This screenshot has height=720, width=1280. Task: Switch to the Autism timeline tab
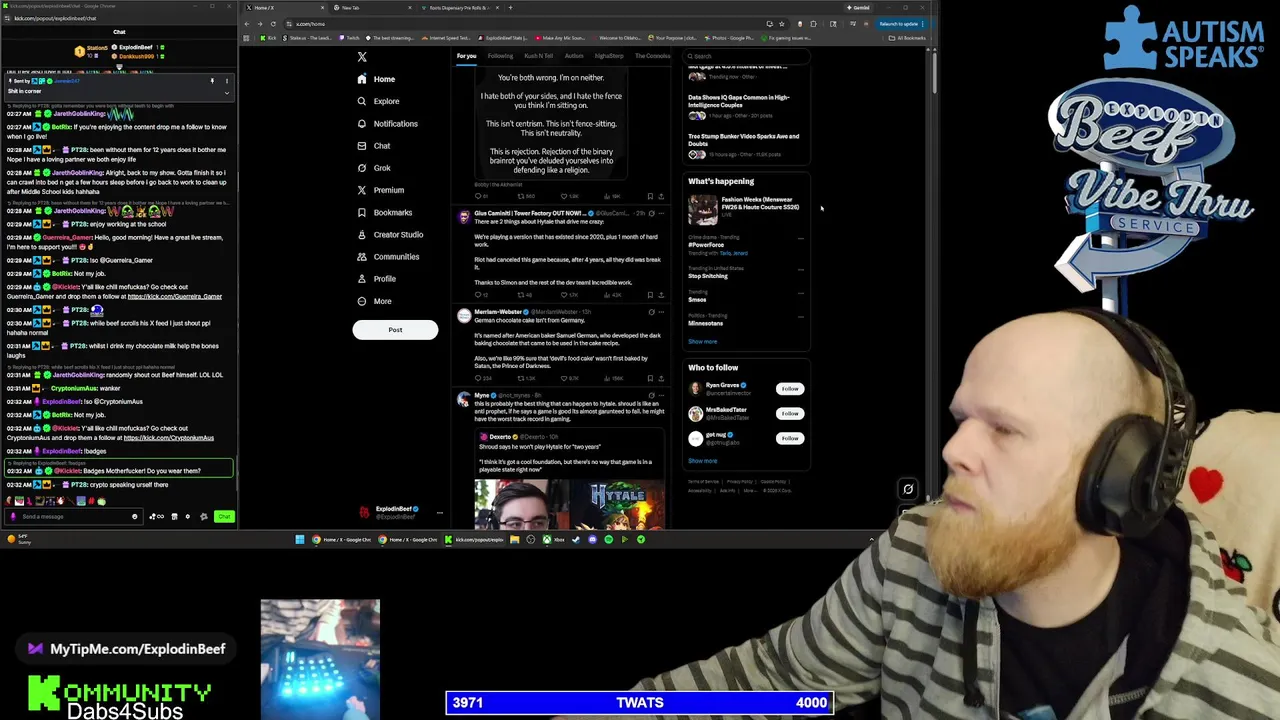click(574, 56)
